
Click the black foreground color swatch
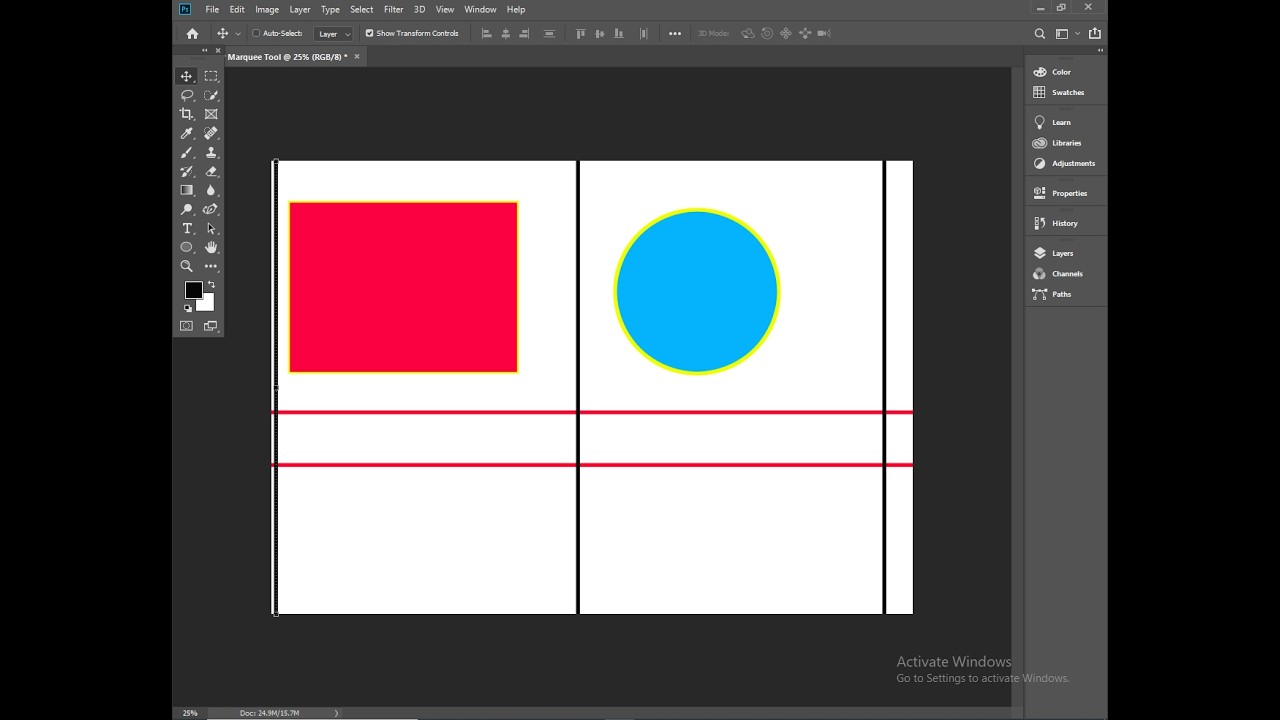(x=193, y=290)
